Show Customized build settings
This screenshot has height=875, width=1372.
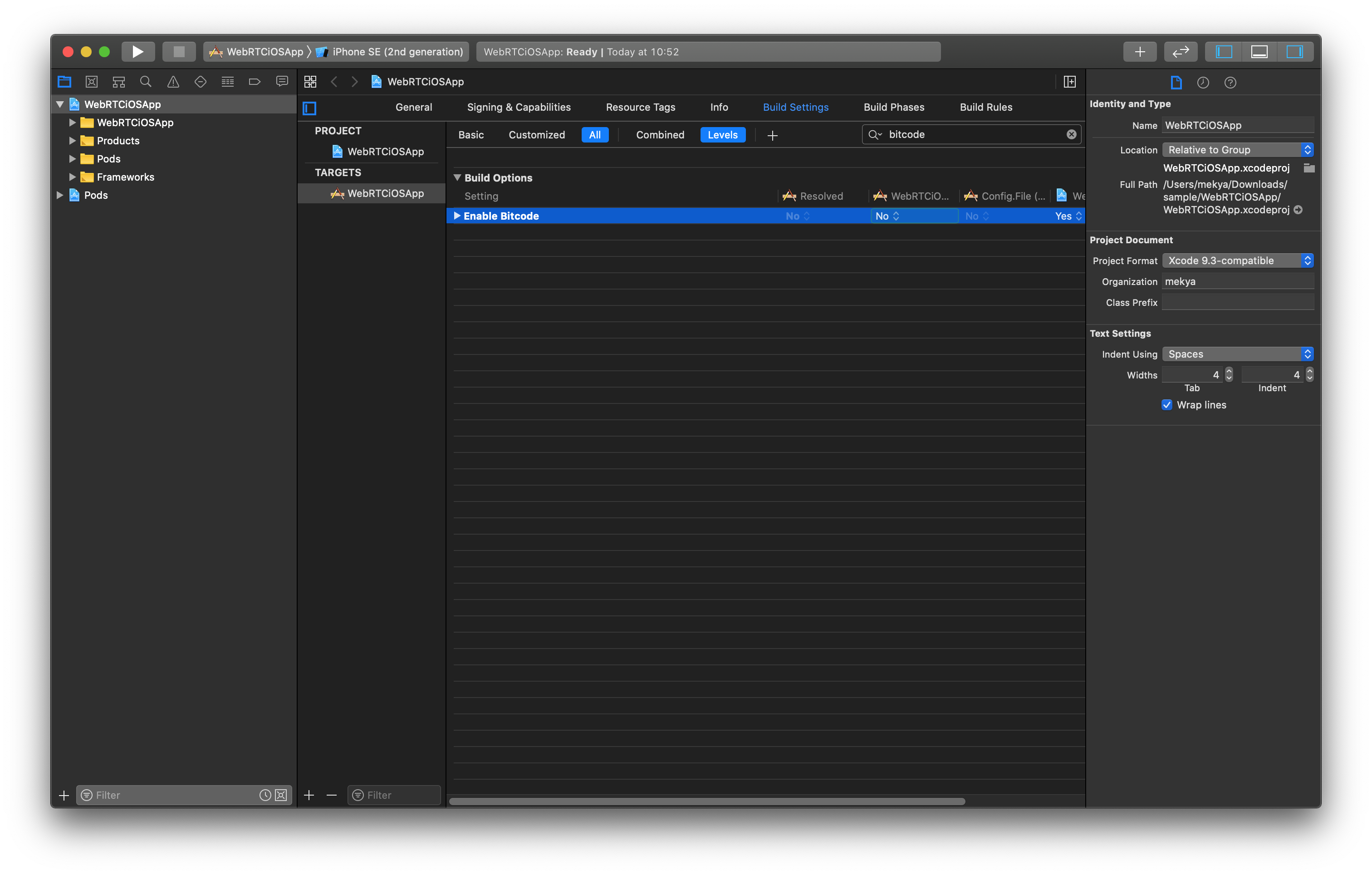[x=537, y=135]
